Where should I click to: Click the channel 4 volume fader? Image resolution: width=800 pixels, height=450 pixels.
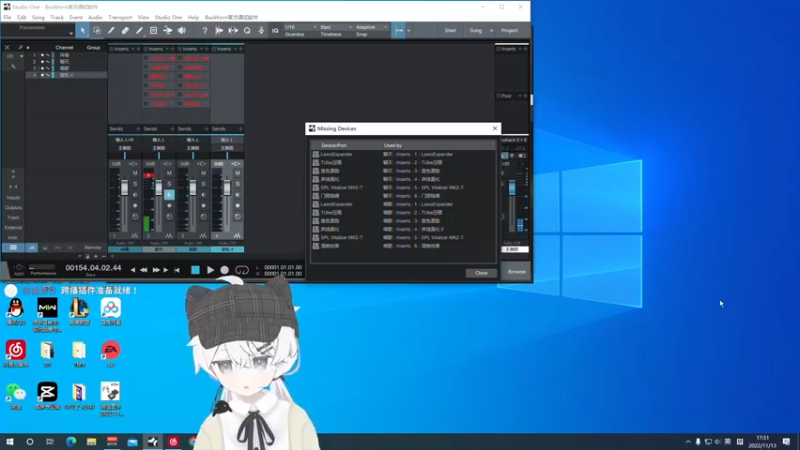point(227,187)
